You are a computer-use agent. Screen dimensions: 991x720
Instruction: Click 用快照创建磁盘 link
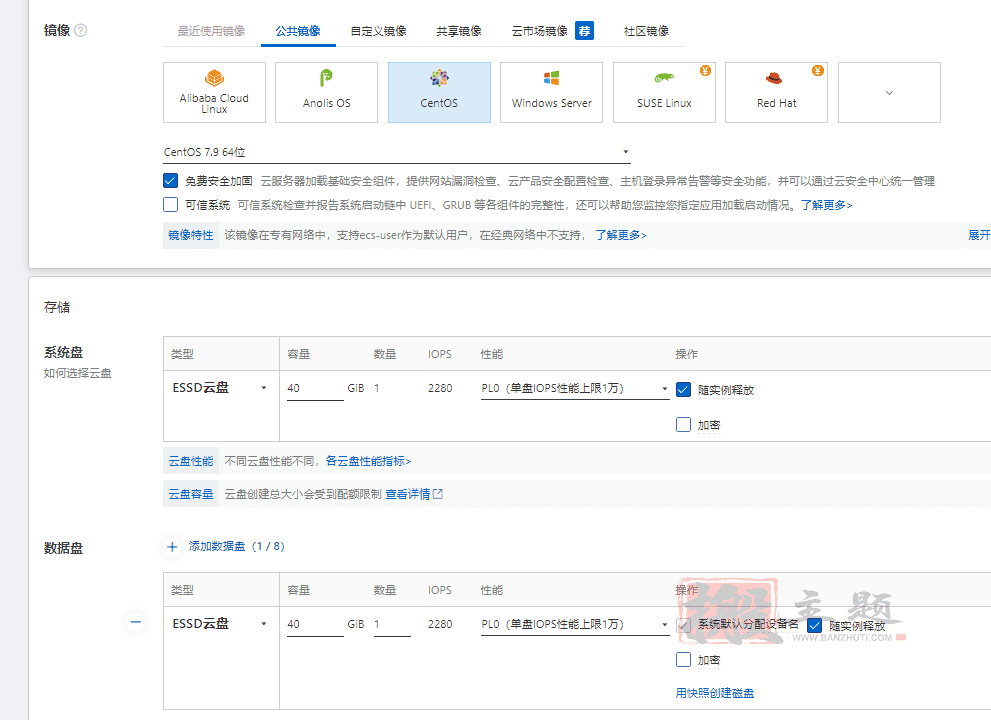[715, 693]
